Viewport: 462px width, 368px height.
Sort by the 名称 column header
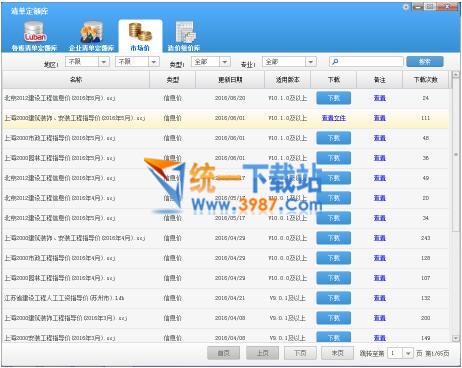point(76,80)
